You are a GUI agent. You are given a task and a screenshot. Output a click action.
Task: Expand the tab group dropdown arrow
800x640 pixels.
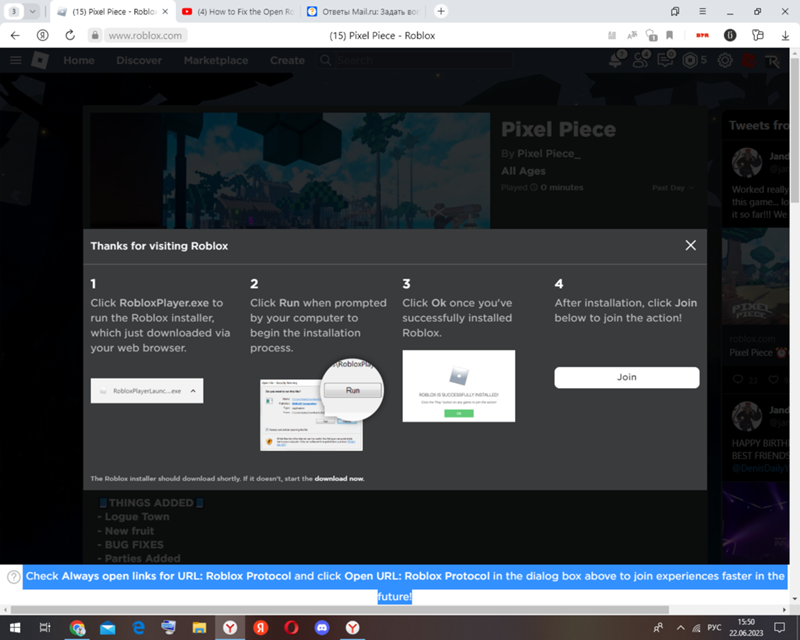pos(32,11)
